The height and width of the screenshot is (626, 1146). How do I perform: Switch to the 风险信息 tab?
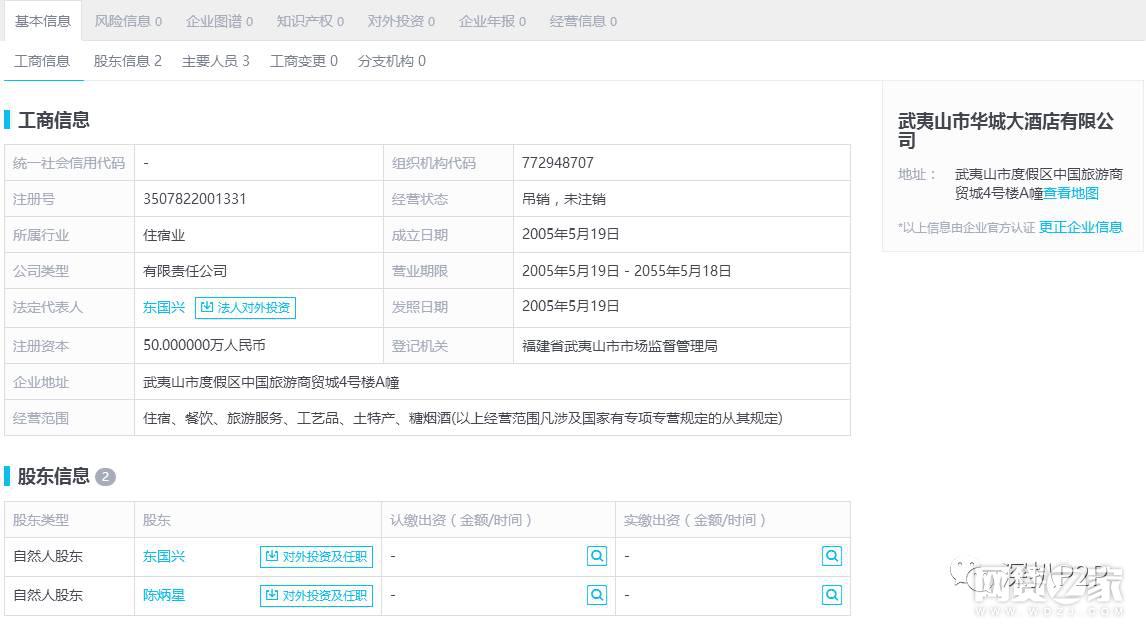tap(128, 21)
